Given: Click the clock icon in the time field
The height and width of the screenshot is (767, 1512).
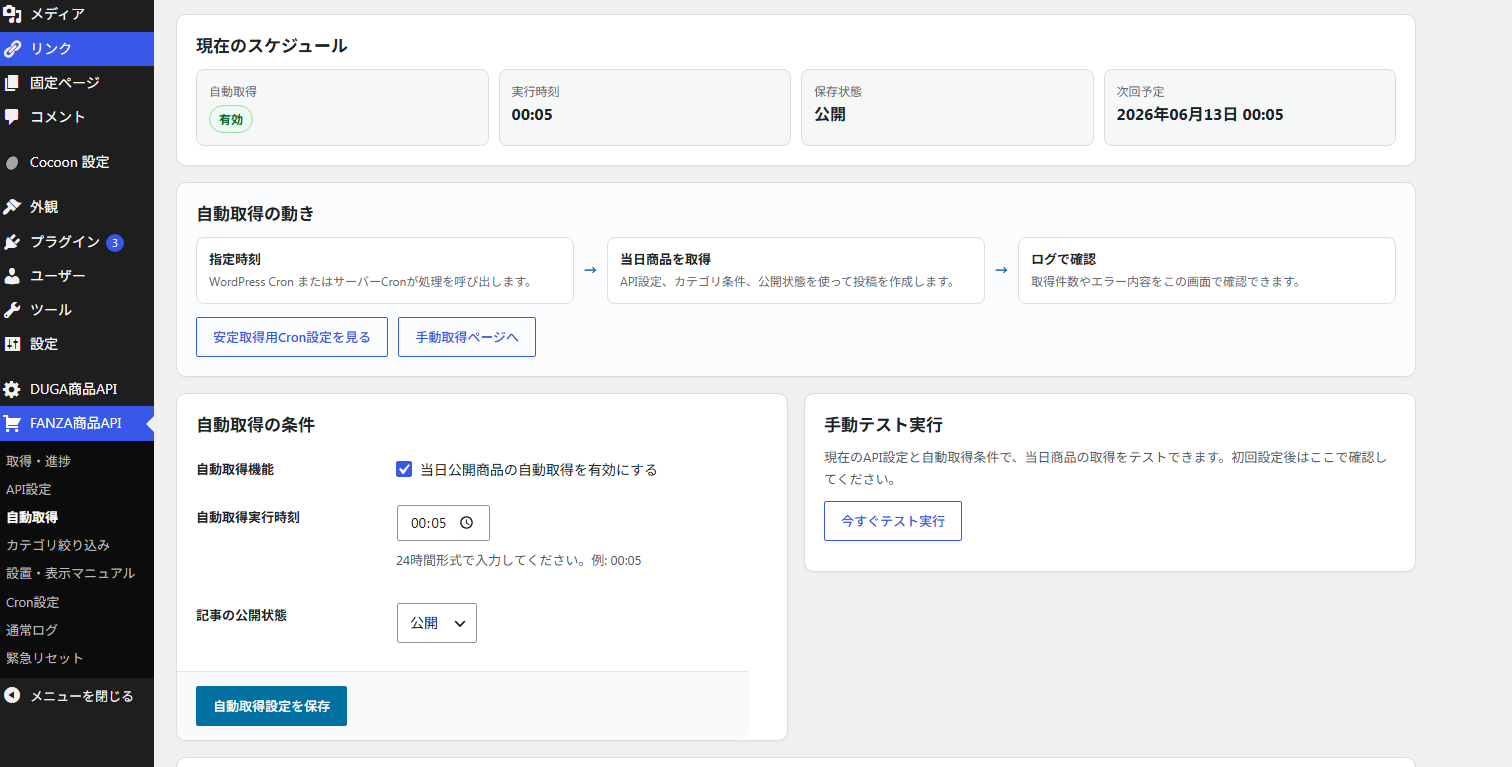Looking at the screenshot, I should pos(466,522).
